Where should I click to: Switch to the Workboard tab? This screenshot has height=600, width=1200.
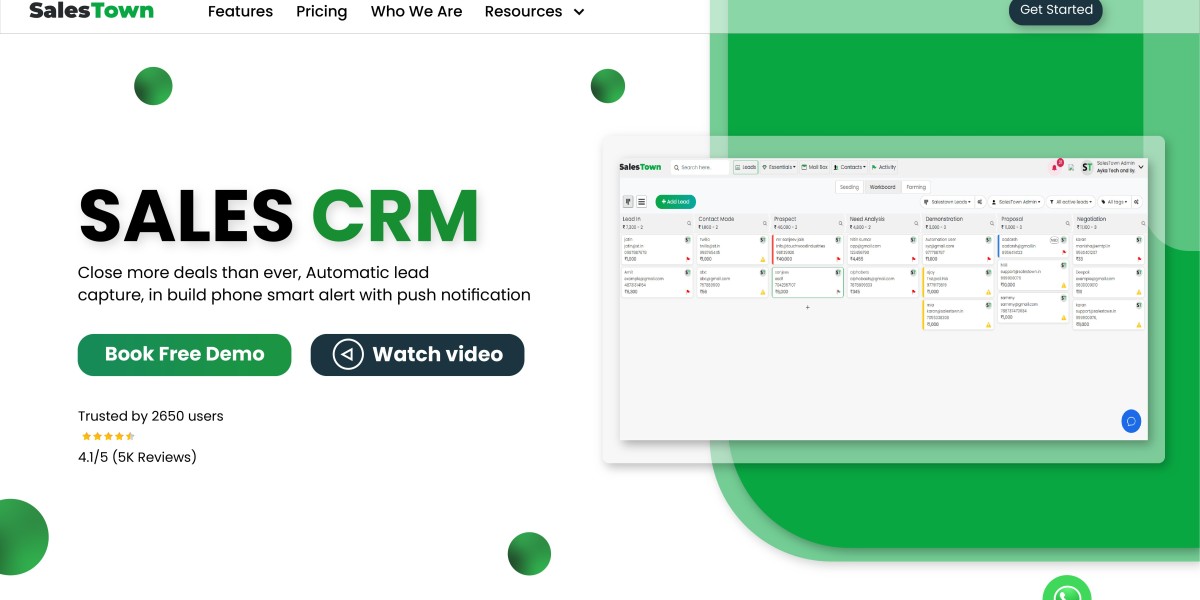coord(882,187)
